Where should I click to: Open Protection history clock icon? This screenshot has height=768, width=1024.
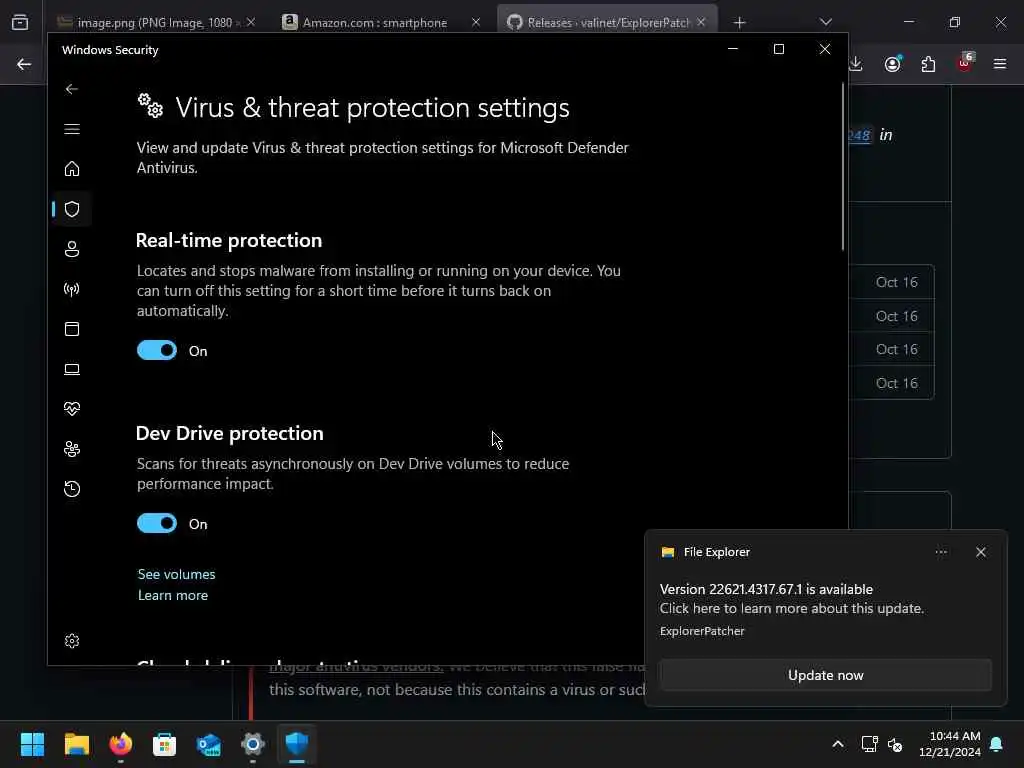coord(72,488)
